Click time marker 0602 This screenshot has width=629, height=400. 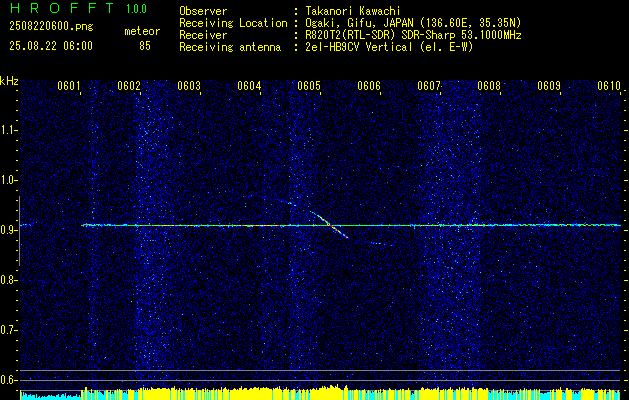129,85
